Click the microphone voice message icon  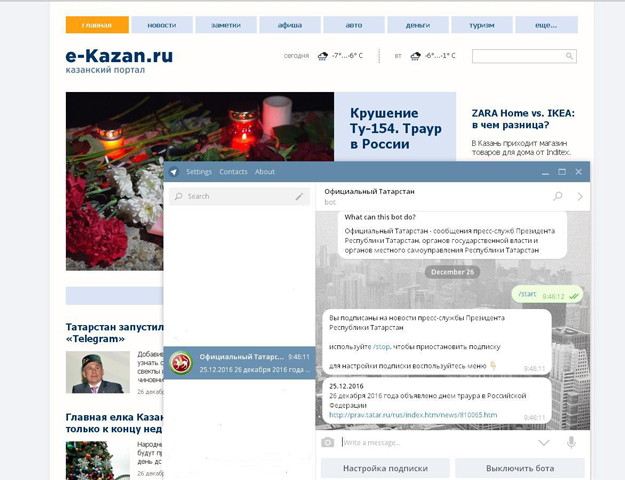coord(572,442)
